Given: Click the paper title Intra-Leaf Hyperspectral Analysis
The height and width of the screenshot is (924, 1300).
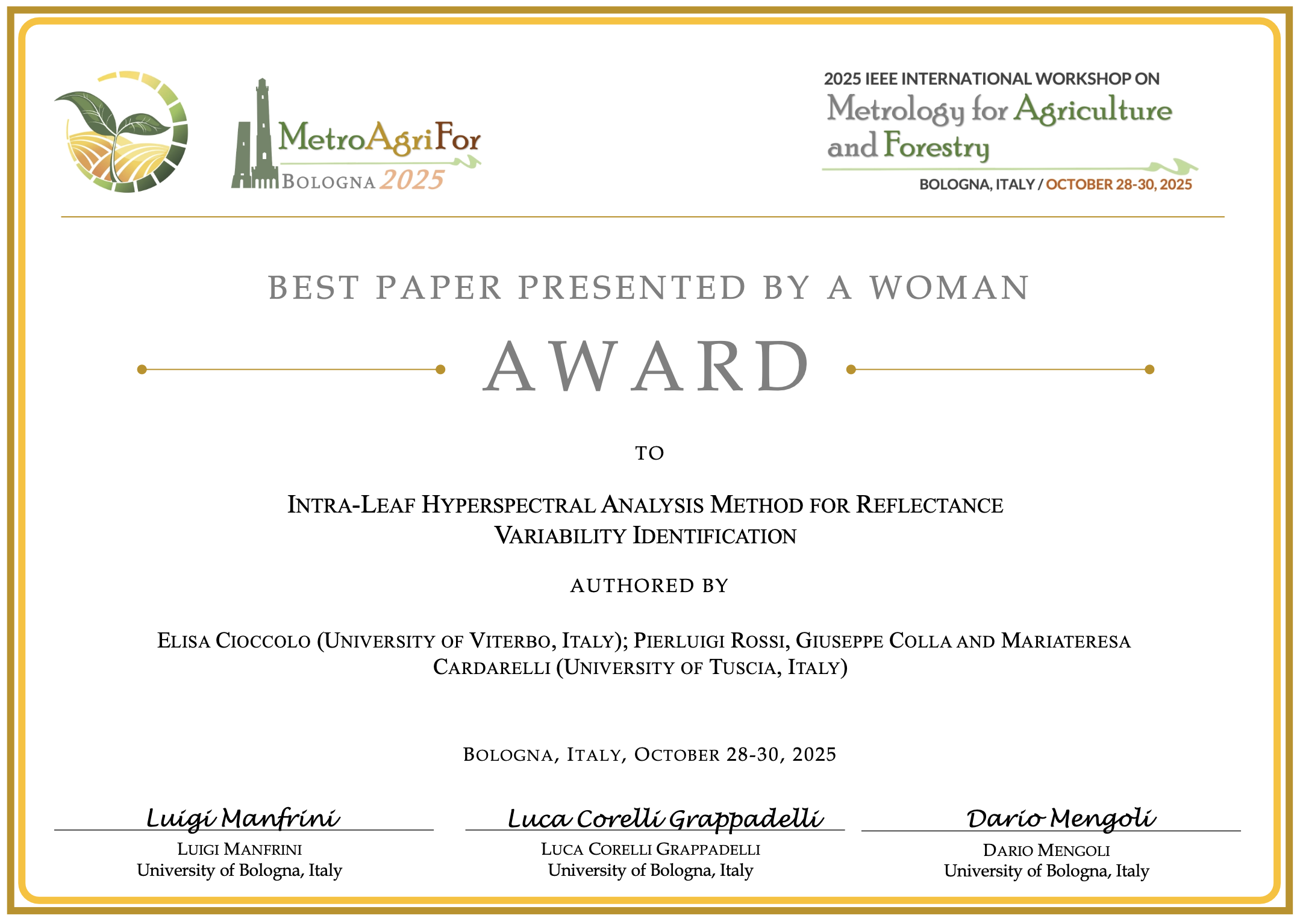Looking at the screenshot, I should pyautogui.click(x=645, y=505).
